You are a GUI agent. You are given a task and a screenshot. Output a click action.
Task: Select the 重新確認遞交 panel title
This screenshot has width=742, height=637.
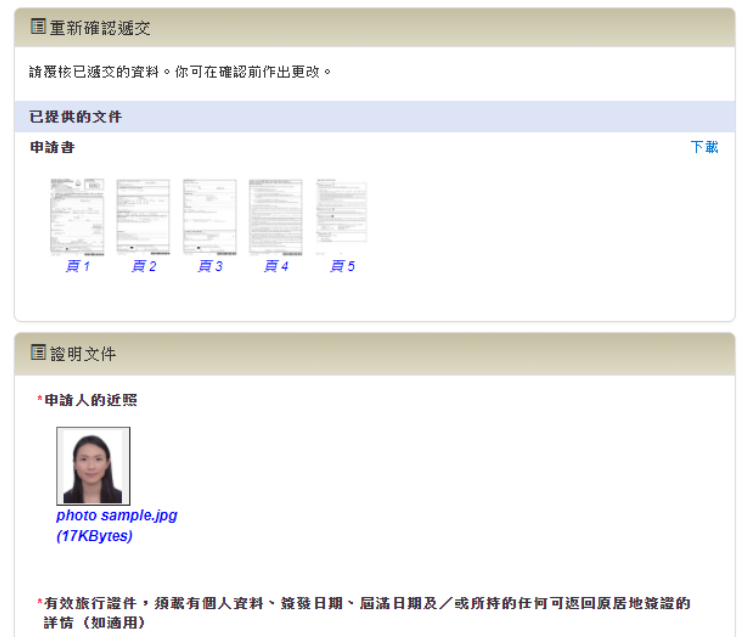[100, 28]
